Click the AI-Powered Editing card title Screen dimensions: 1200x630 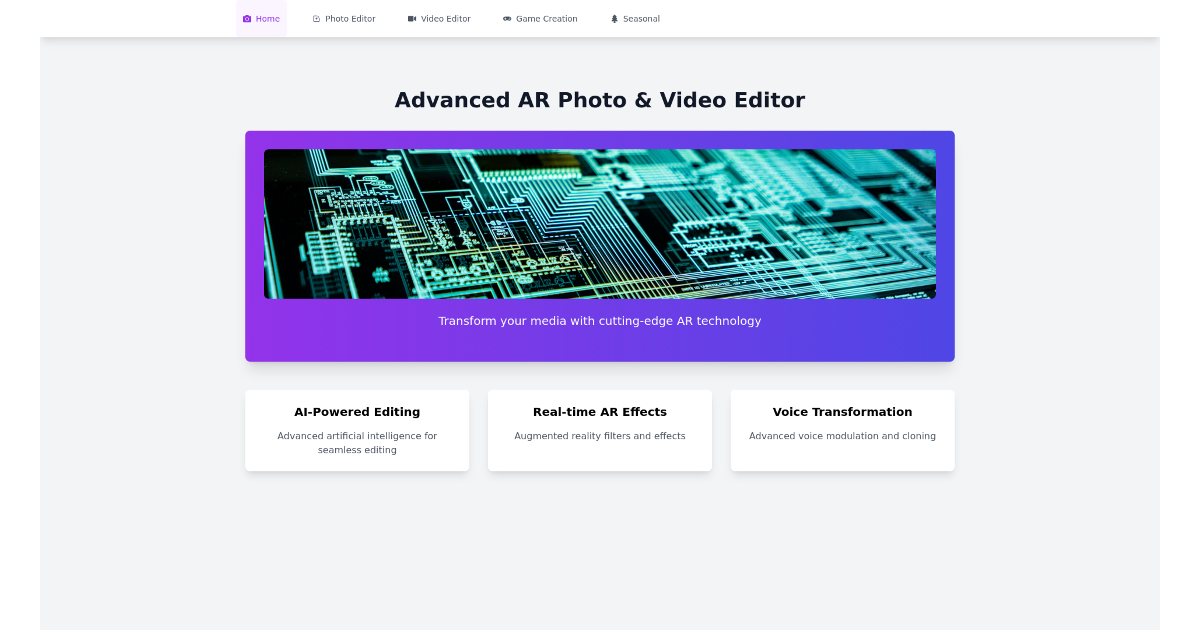[x=357, y=411]
